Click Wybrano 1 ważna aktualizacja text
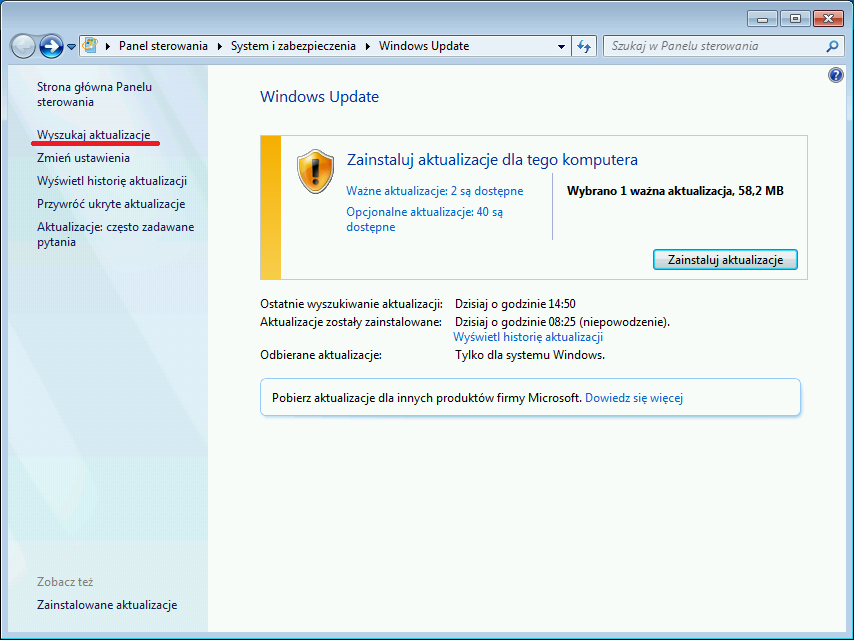The image size is (854, 640). point(675,191)
